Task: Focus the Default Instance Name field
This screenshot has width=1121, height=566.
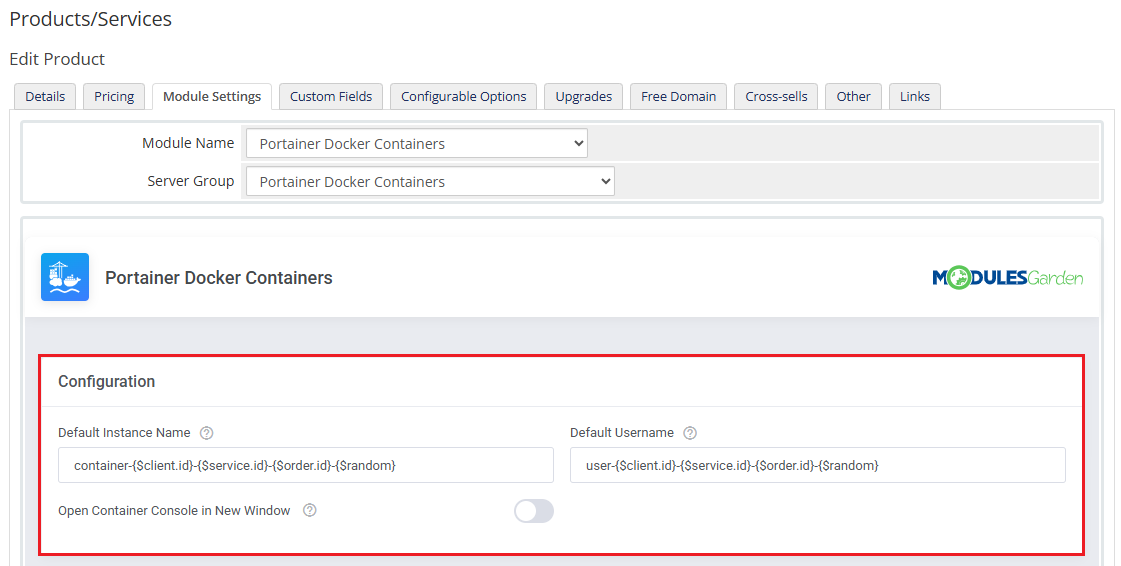Action: [x=306, y=465]
